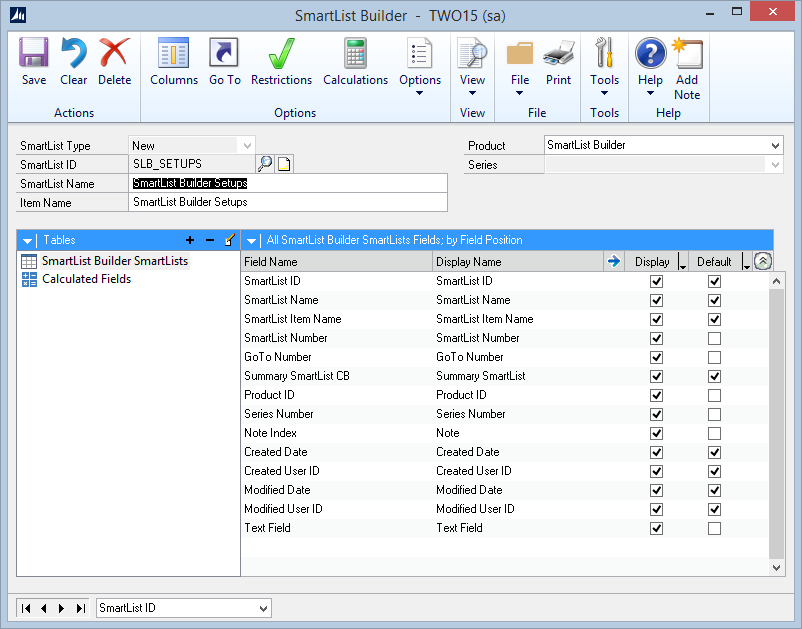The height and width of the screenshot is (629, 802).
Task: Open the Options dropdown arrow
Action: click(x=419, y=93)
